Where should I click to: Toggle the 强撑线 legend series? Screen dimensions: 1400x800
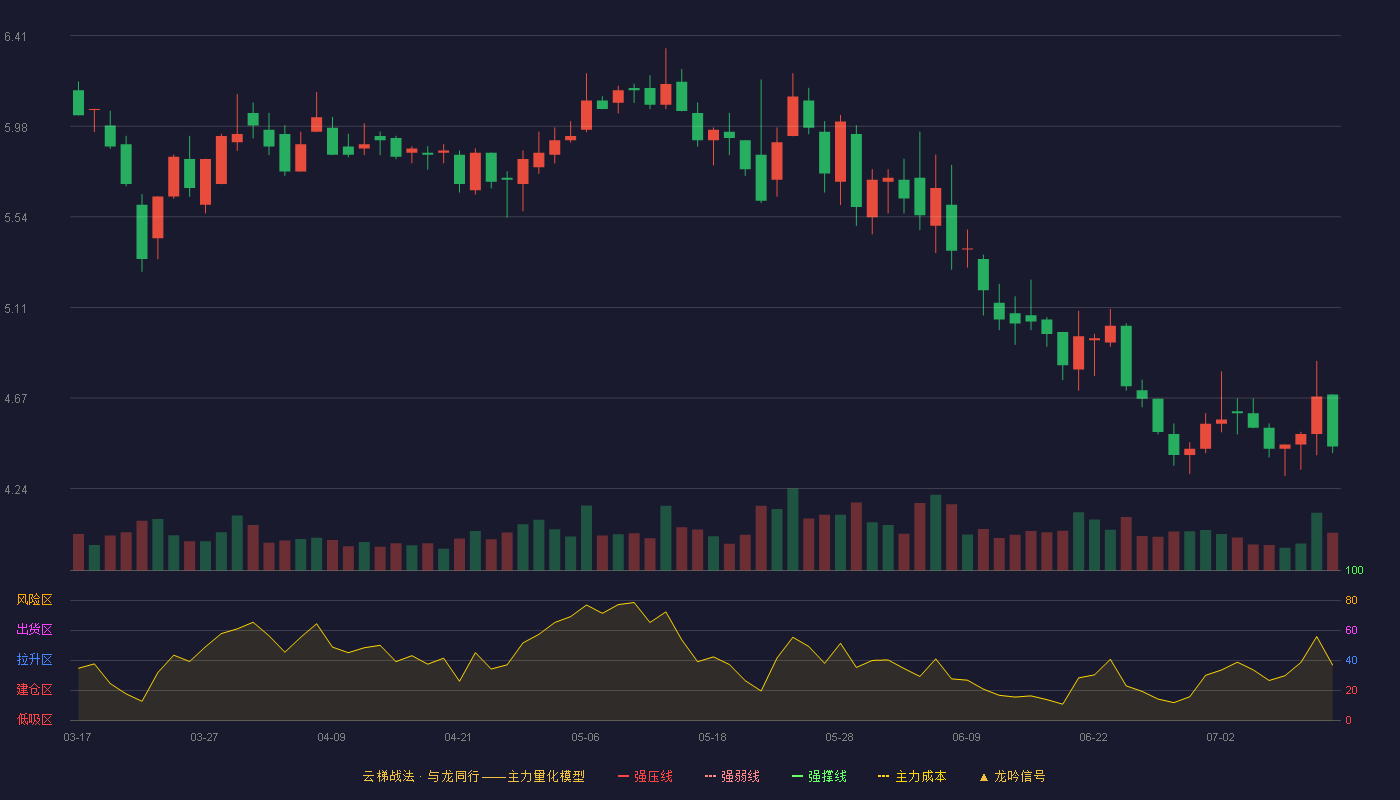(820, 776)
